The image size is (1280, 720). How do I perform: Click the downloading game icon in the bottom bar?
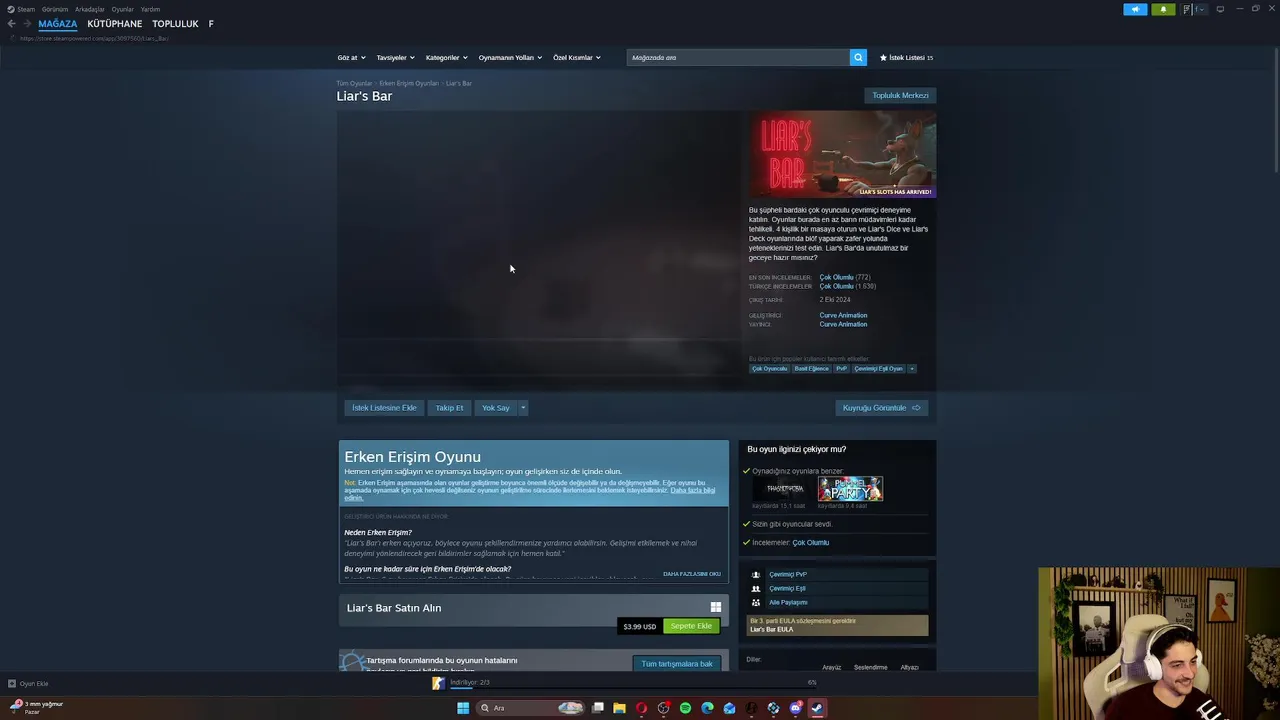(x=438, y=683)
